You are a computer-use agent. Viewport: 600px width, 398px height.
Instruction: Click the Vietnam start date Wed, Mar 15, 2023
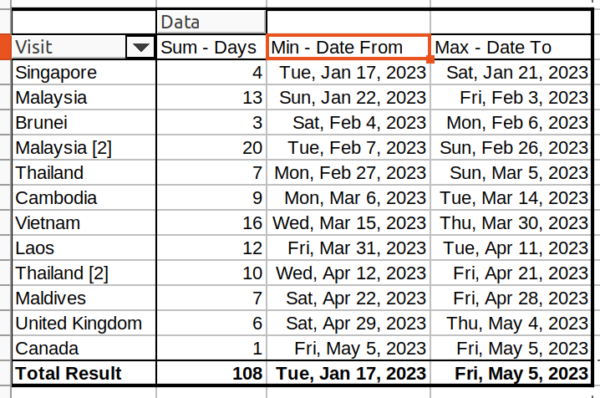point(348,223)
